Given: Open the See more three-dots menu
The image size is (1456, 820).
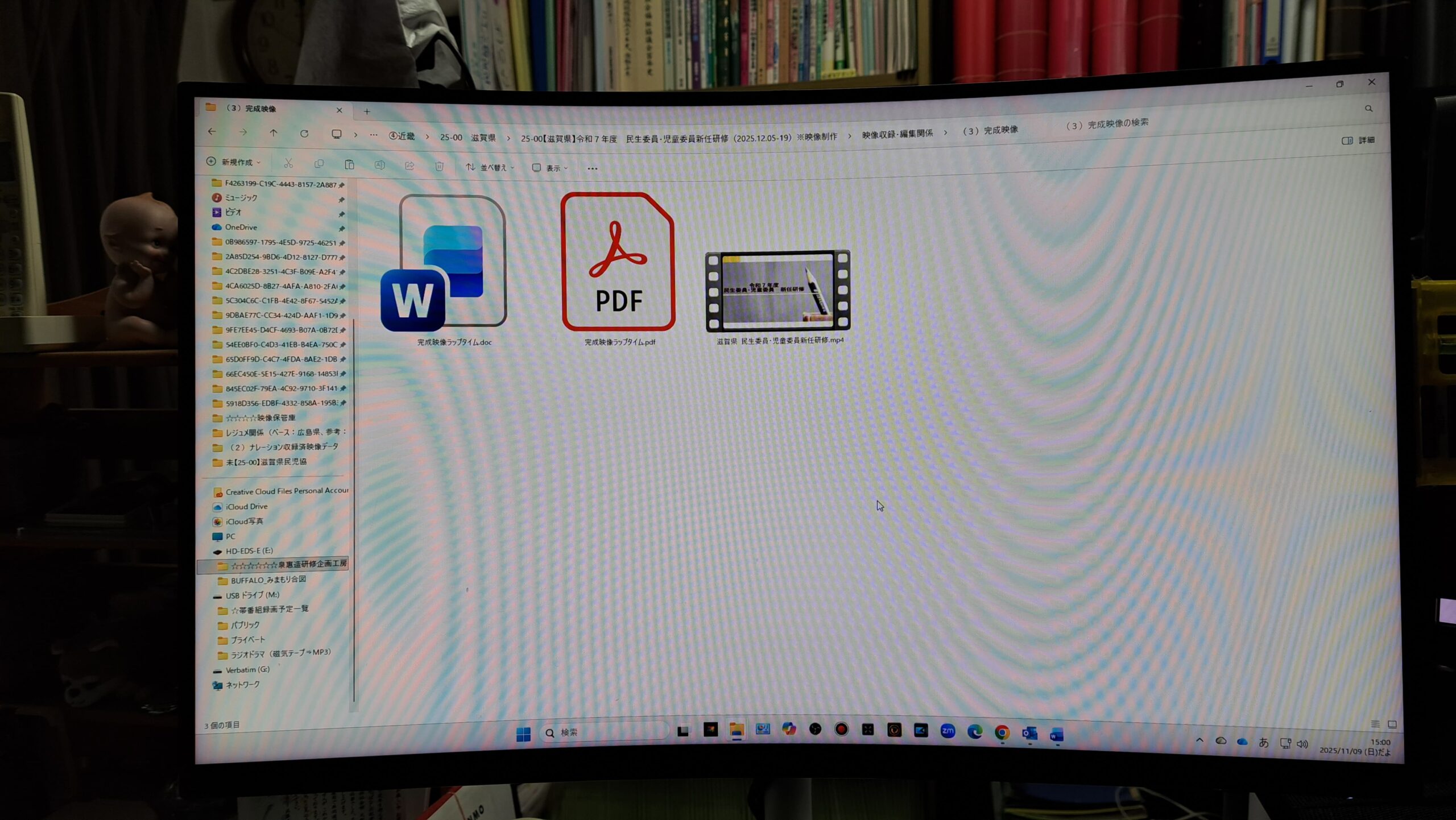Looking at the screenshot, I should [x=592, y=168].
